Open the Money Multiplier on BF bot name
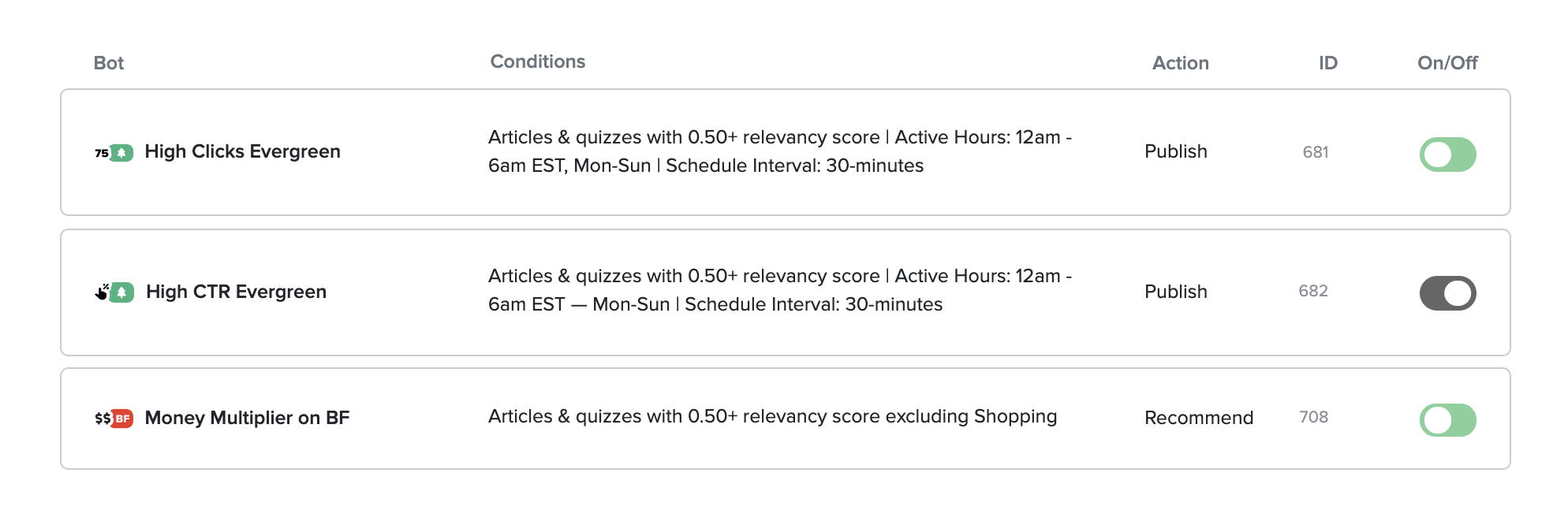1568x525 pixels. pos(247,418)
